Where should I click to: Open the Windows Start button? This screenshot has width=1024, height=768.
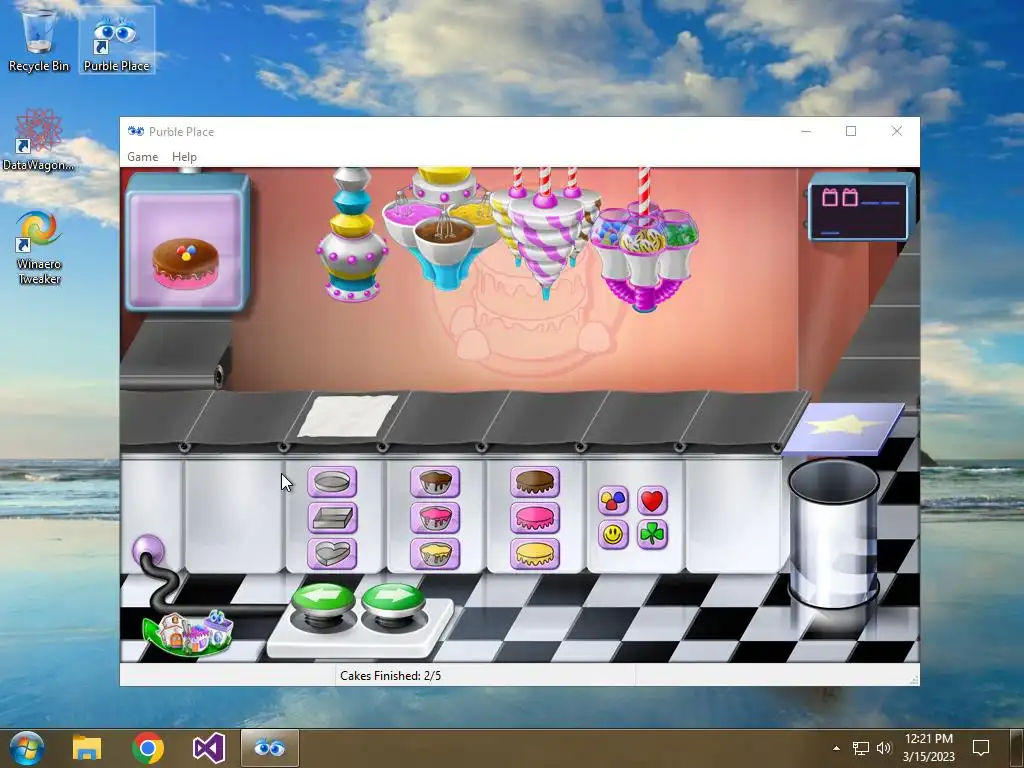(27, 748)
